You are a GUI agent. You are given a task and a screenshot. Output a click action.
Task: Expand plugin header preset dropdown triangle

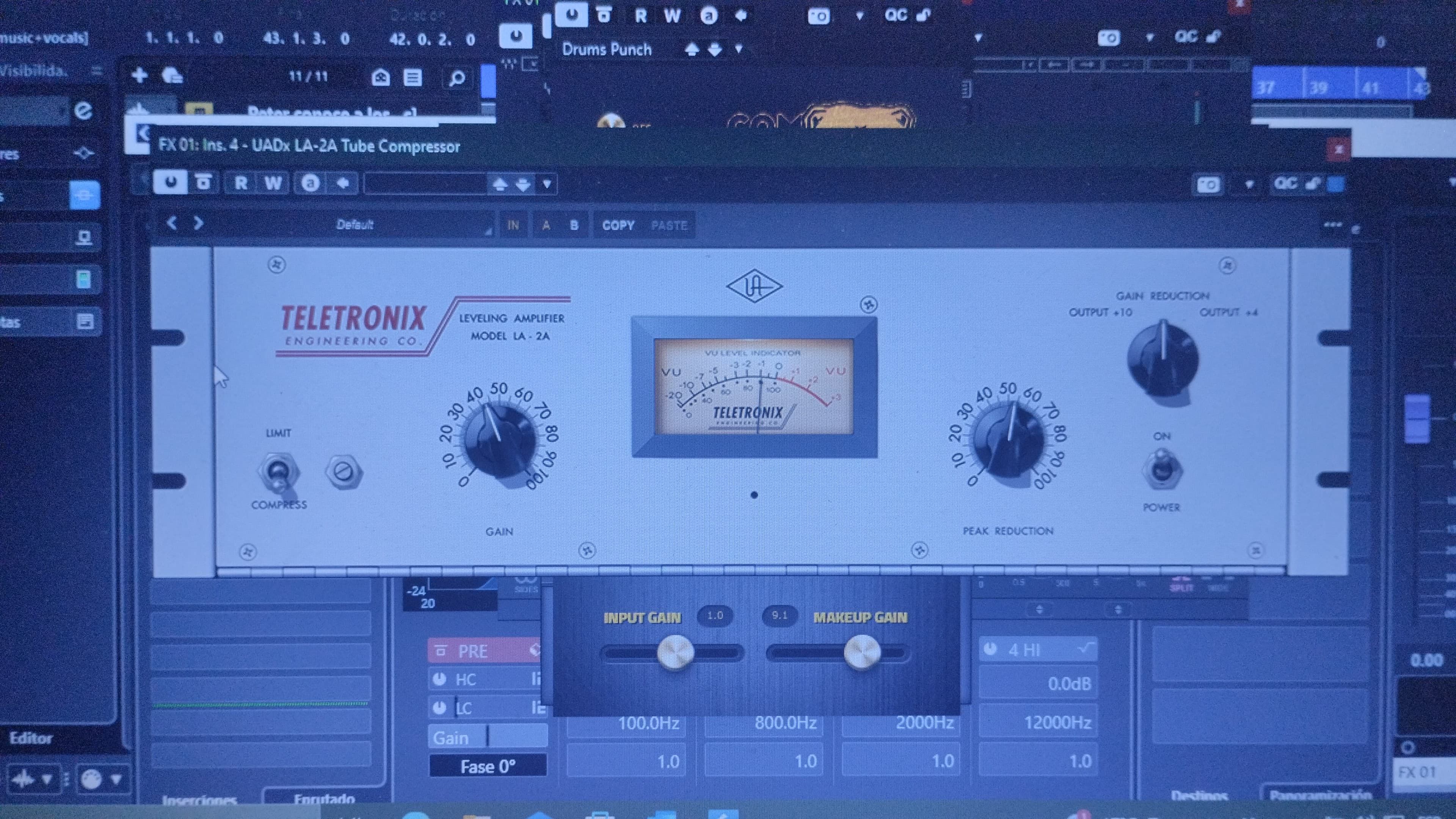[546, 184]
